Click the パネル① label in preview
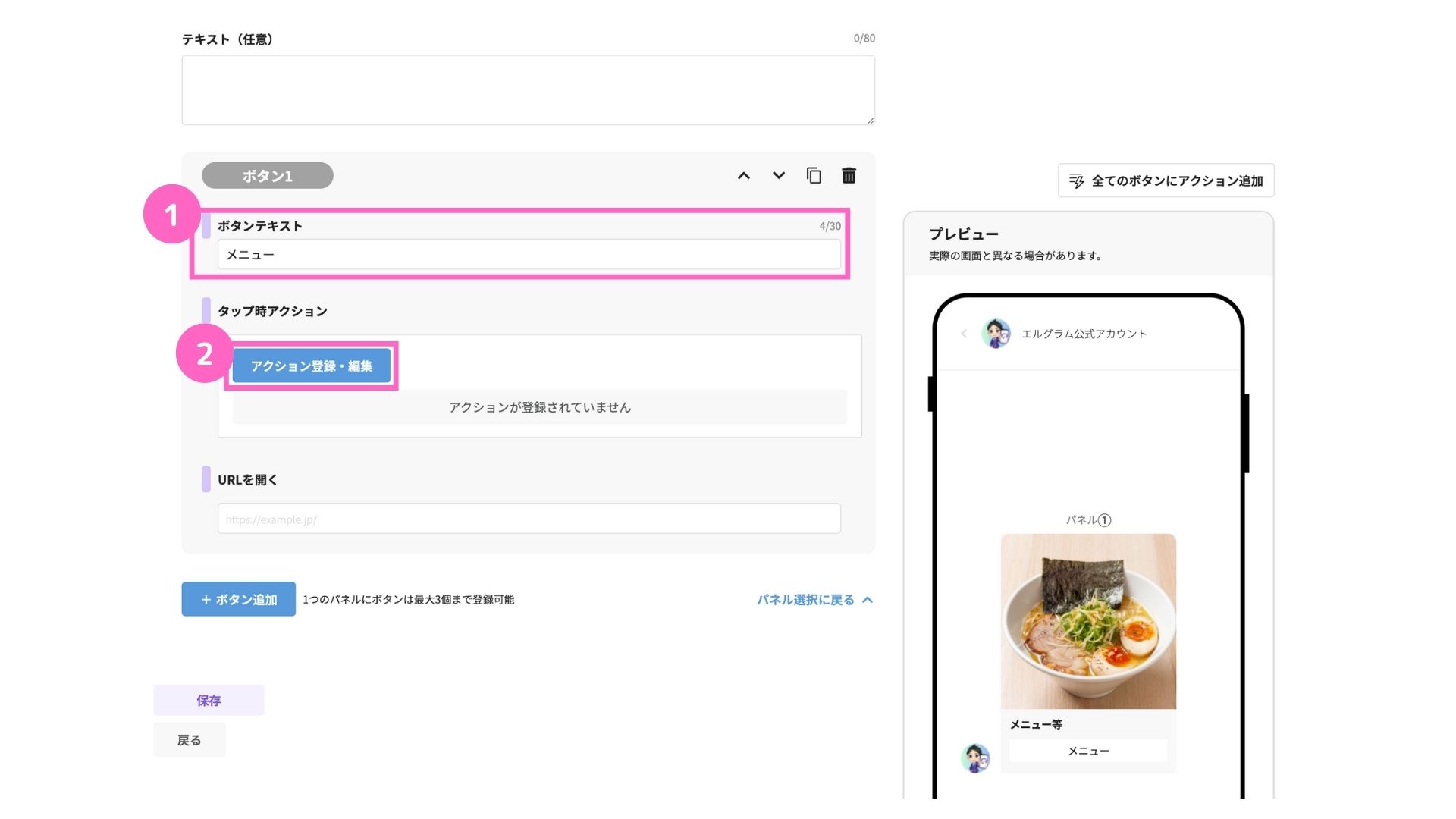1456x819 pixels. (1088, 520)
